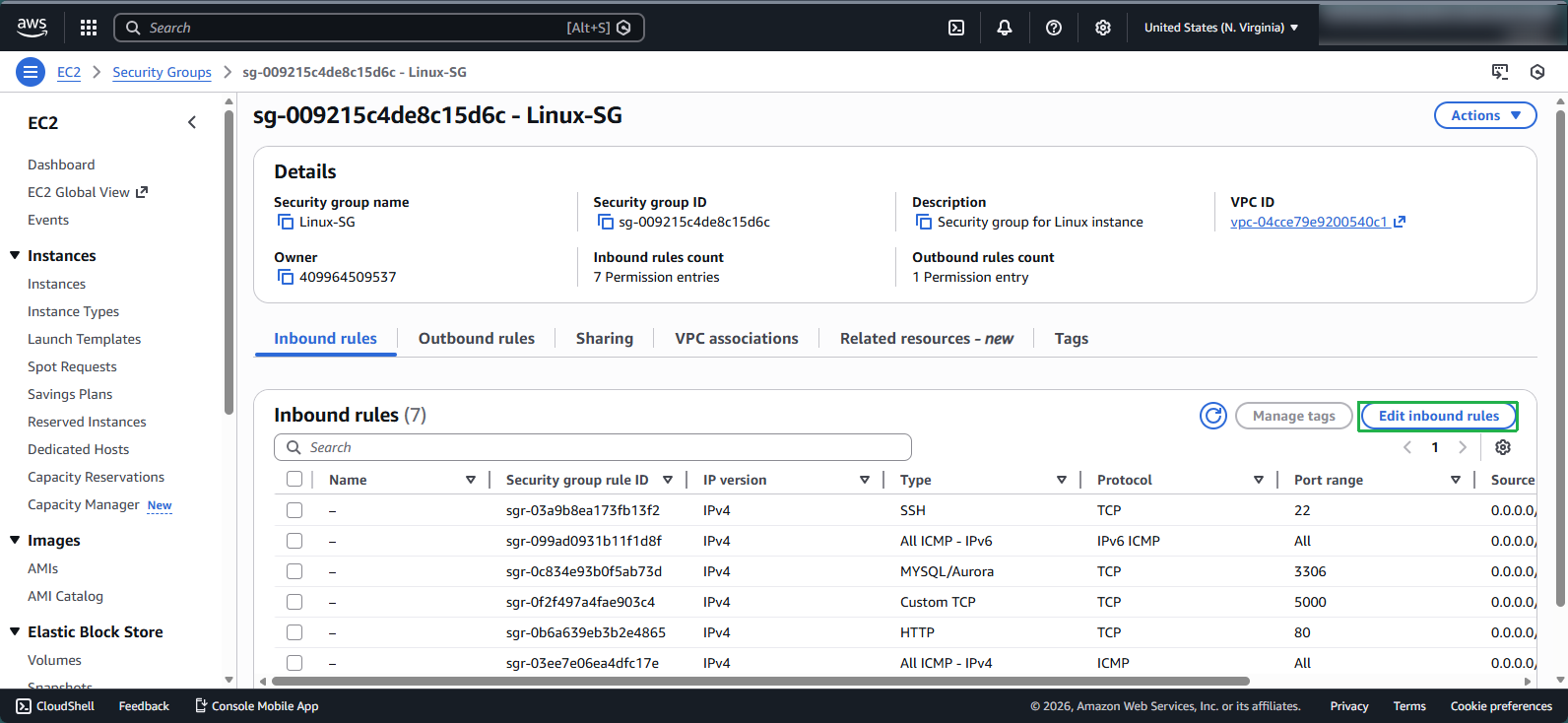Open the Related resources tab
The width and height of the screenshot is (1568, 723).
(x=927, y=338)
